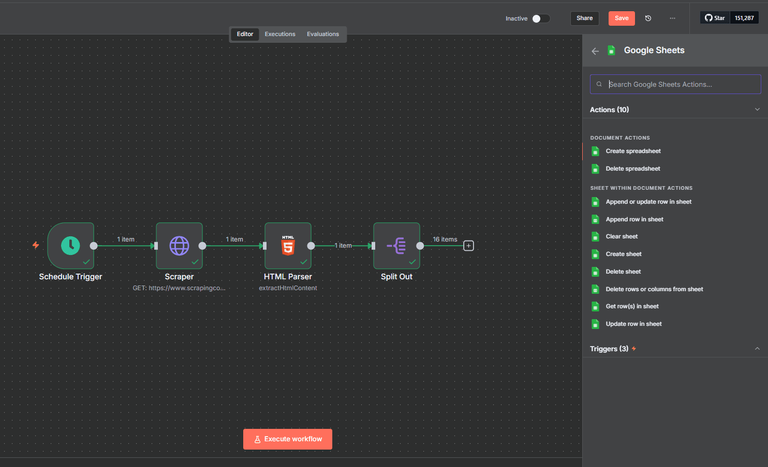Switch to the Executions tab

coord(280,34)
